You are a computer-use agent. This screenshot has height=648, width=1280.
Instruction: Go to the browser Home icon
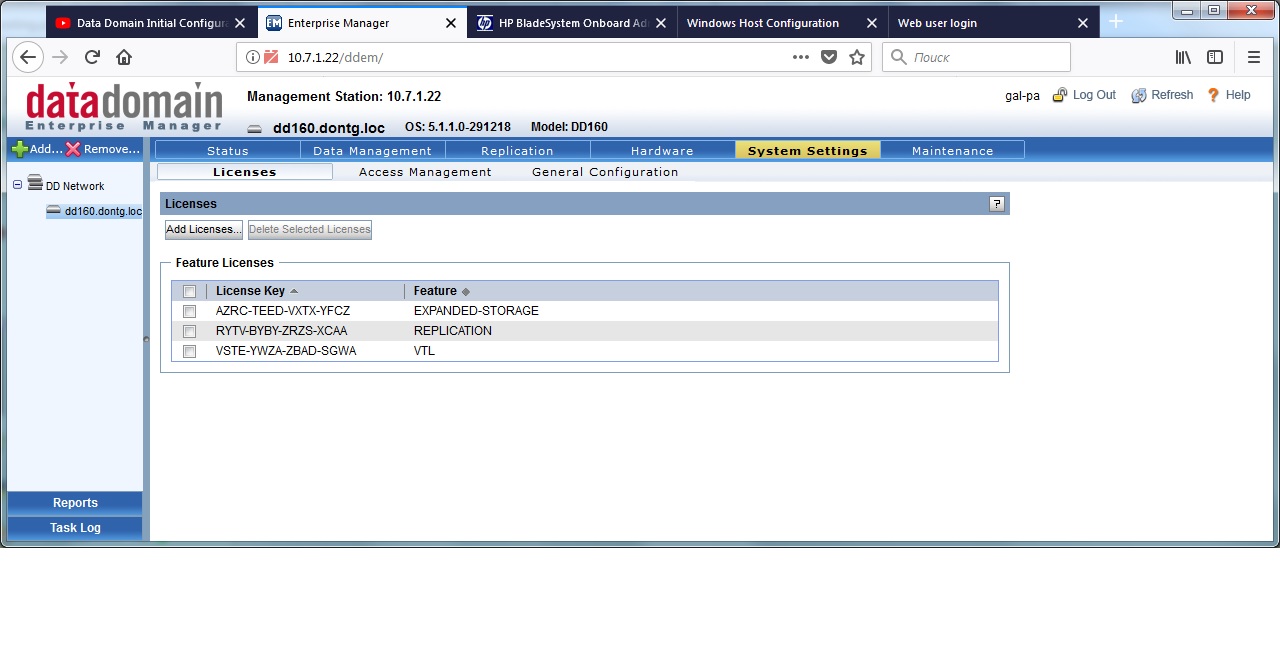124,57
